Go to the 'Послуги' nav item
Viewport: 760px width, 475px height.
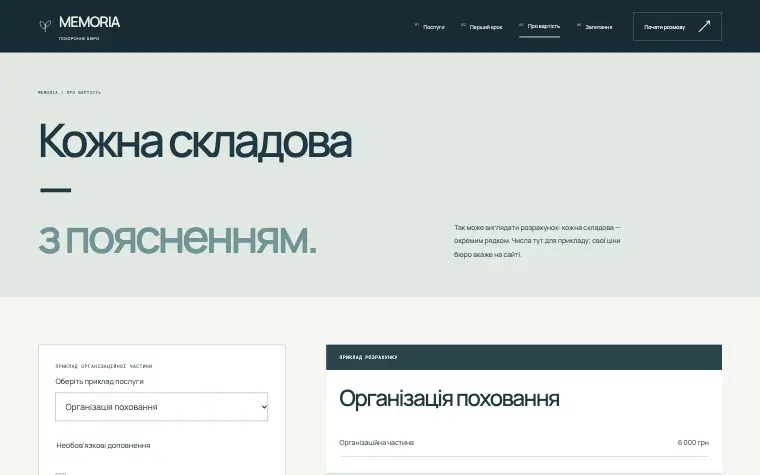(x=430, y=27)
